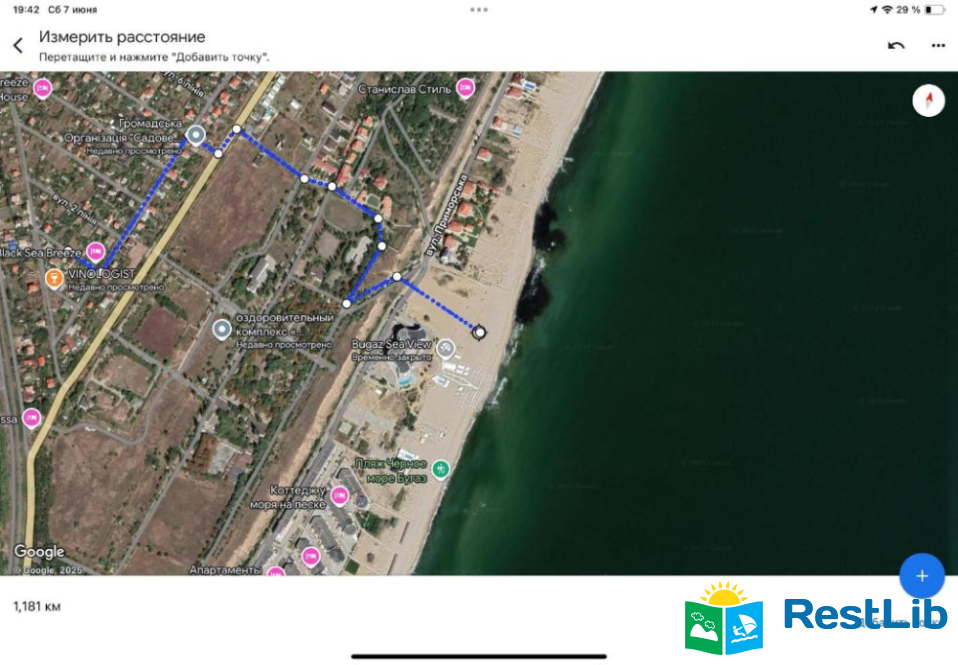
Task: Select the Breeze House hotel marker
Action: tap(43, 89)
